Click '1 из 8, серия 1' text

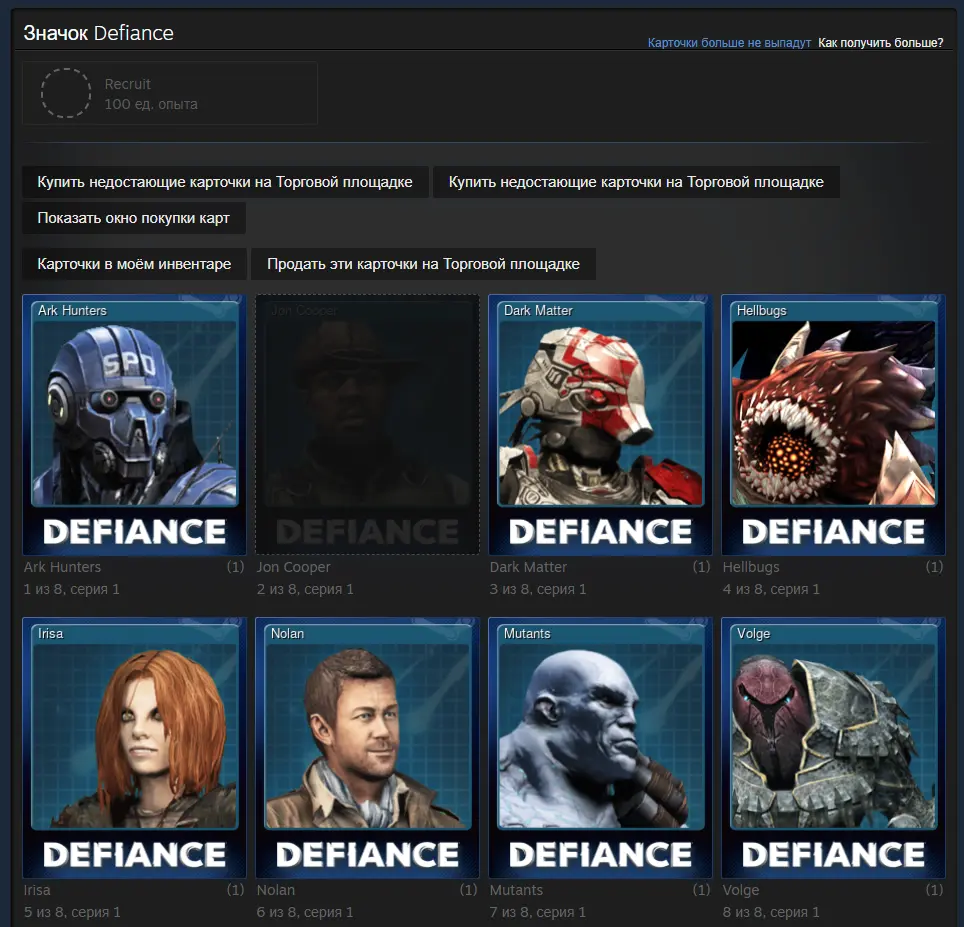coord(71,589)
